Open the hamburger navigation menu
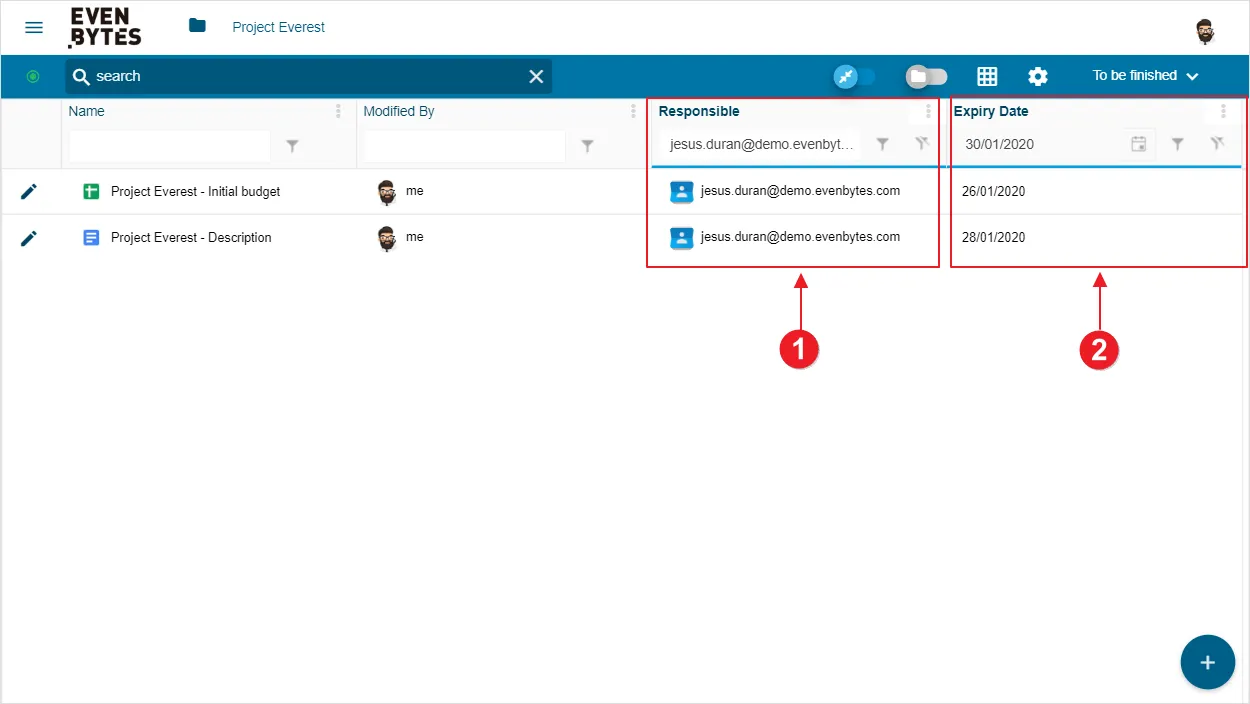The height and width of the screenshot is (704, 1250). 34,27
